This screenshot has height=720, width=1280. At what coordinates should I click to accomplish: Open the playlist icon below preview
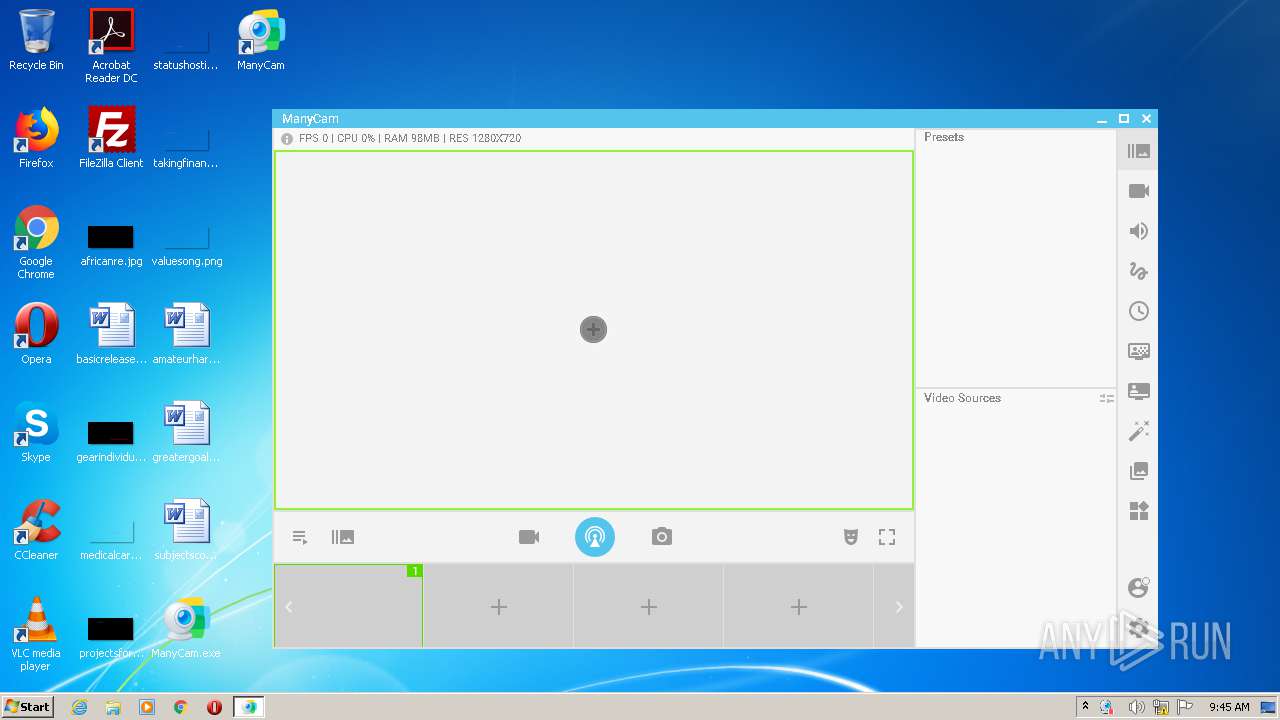[300, 537]
